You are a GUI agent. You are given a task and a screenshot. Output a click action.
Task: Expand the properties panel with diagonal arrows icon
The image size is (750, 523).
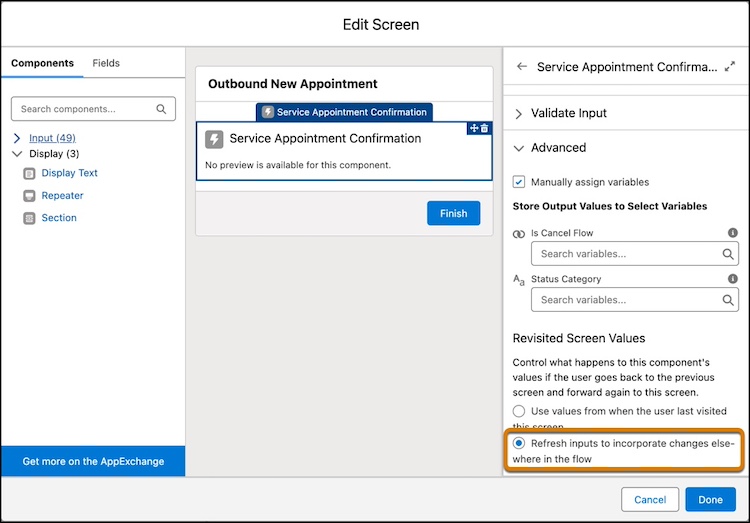pos(729,67)
